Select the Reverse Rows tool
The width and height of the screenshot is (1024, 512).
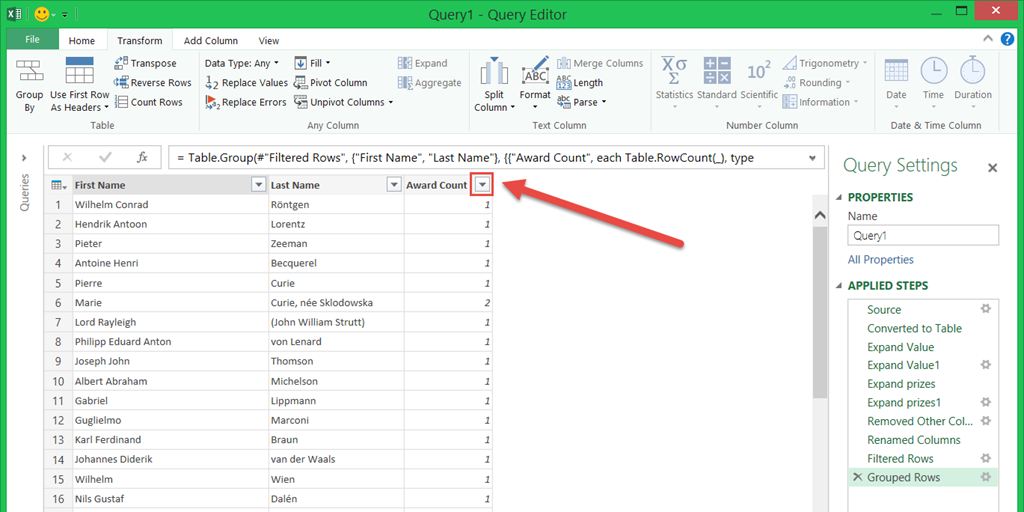pos(153,83)
